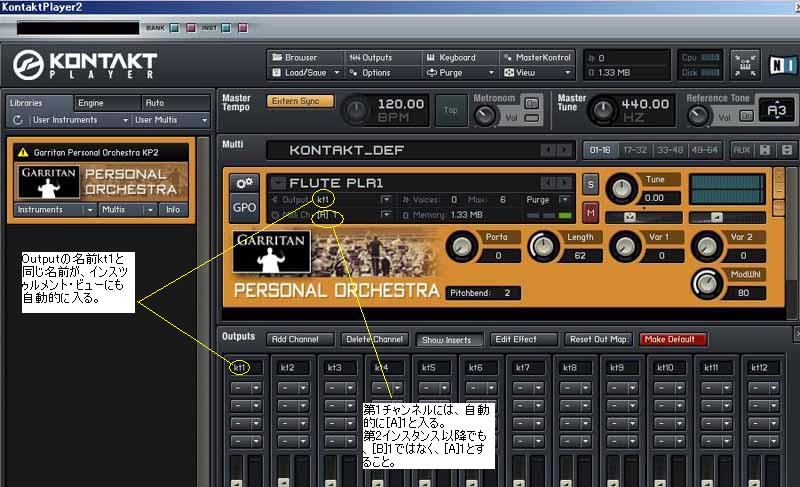
Task: Toggle the Metronome On switch
Action: pyautogui.click(x=532, y=103)
